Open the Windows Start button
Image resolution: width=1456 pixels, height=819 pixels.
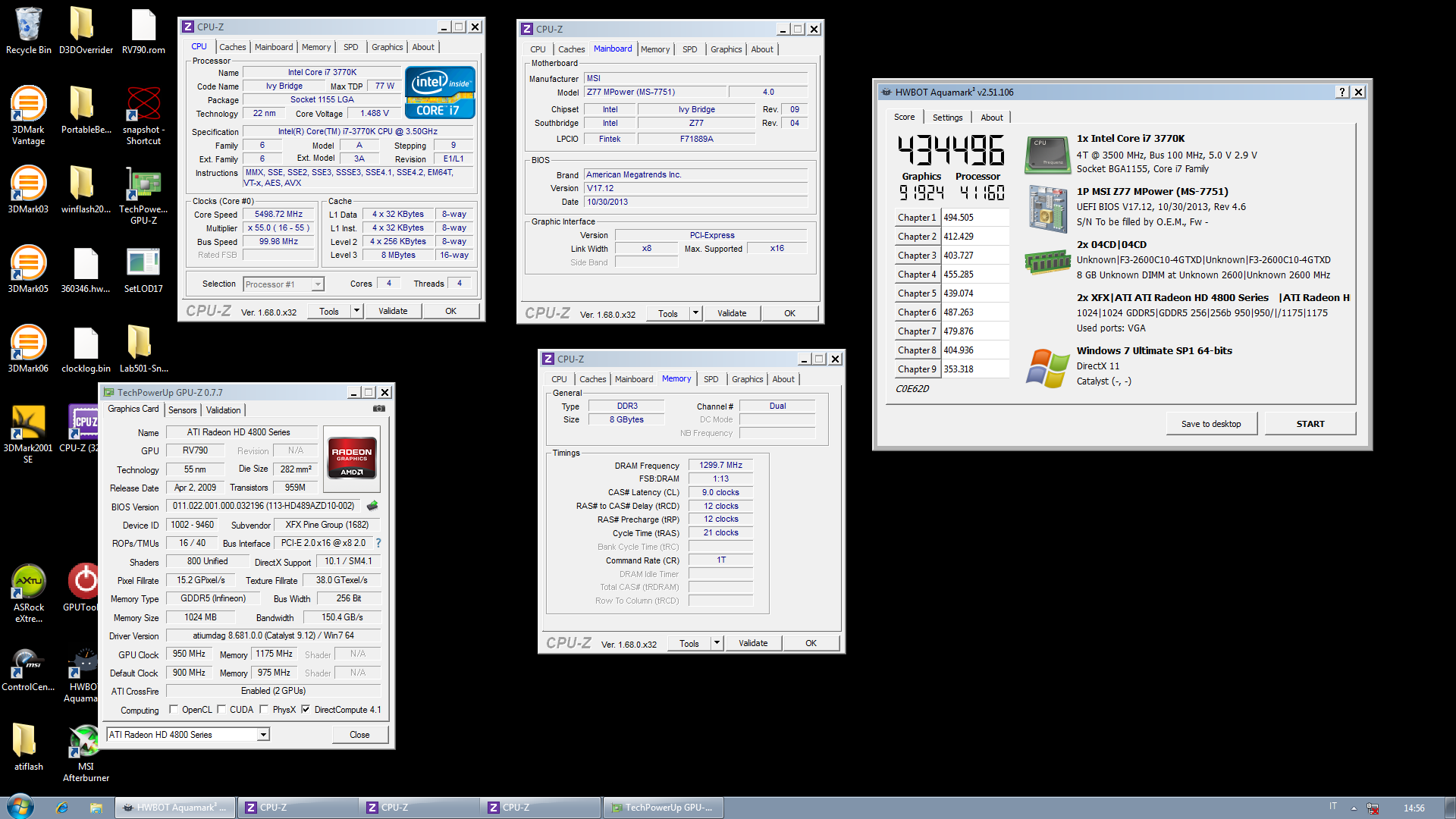pos(20,807)
